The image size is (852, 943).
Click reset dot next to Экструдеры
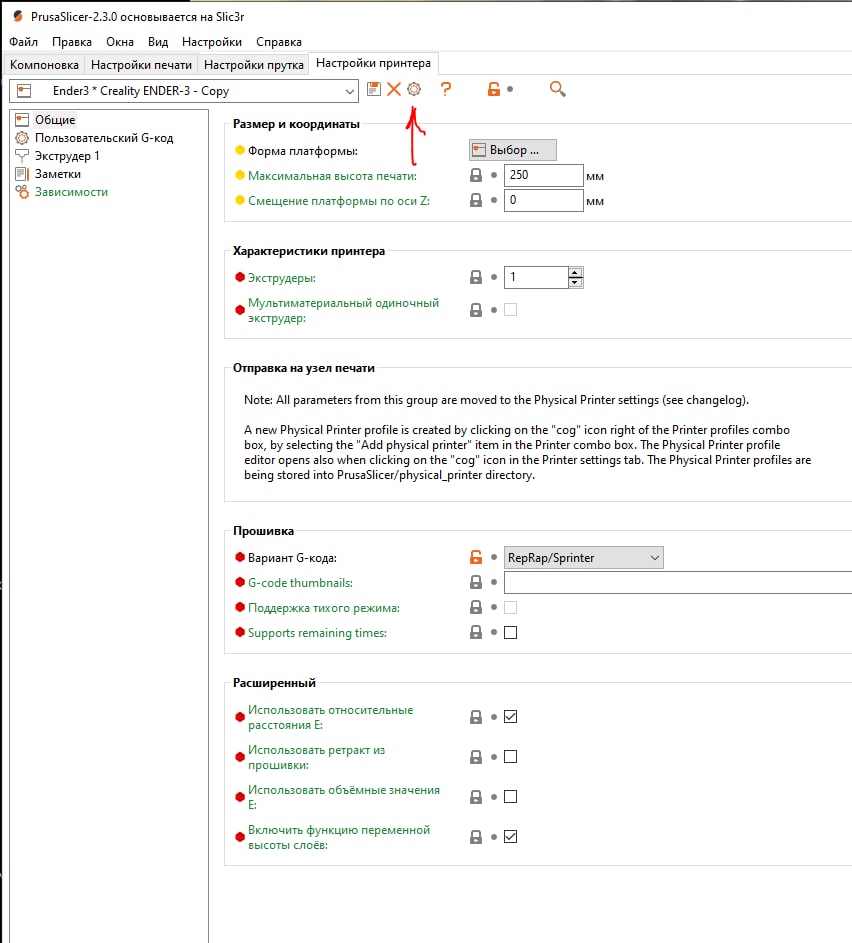(494, 277)
